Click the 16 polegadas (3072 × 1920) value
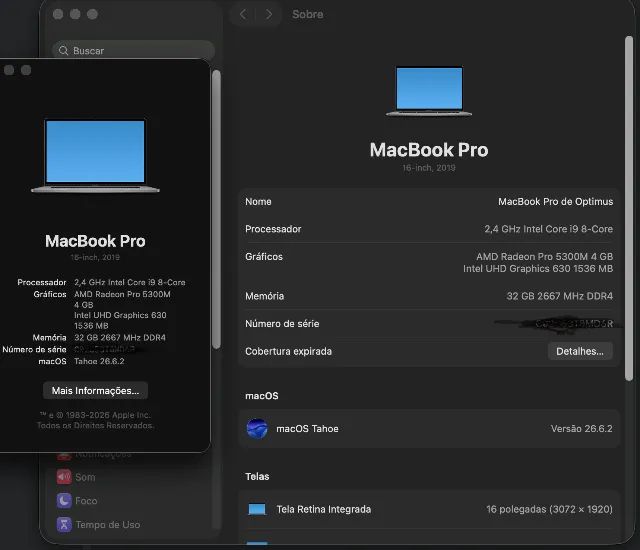 click(549, 509)
